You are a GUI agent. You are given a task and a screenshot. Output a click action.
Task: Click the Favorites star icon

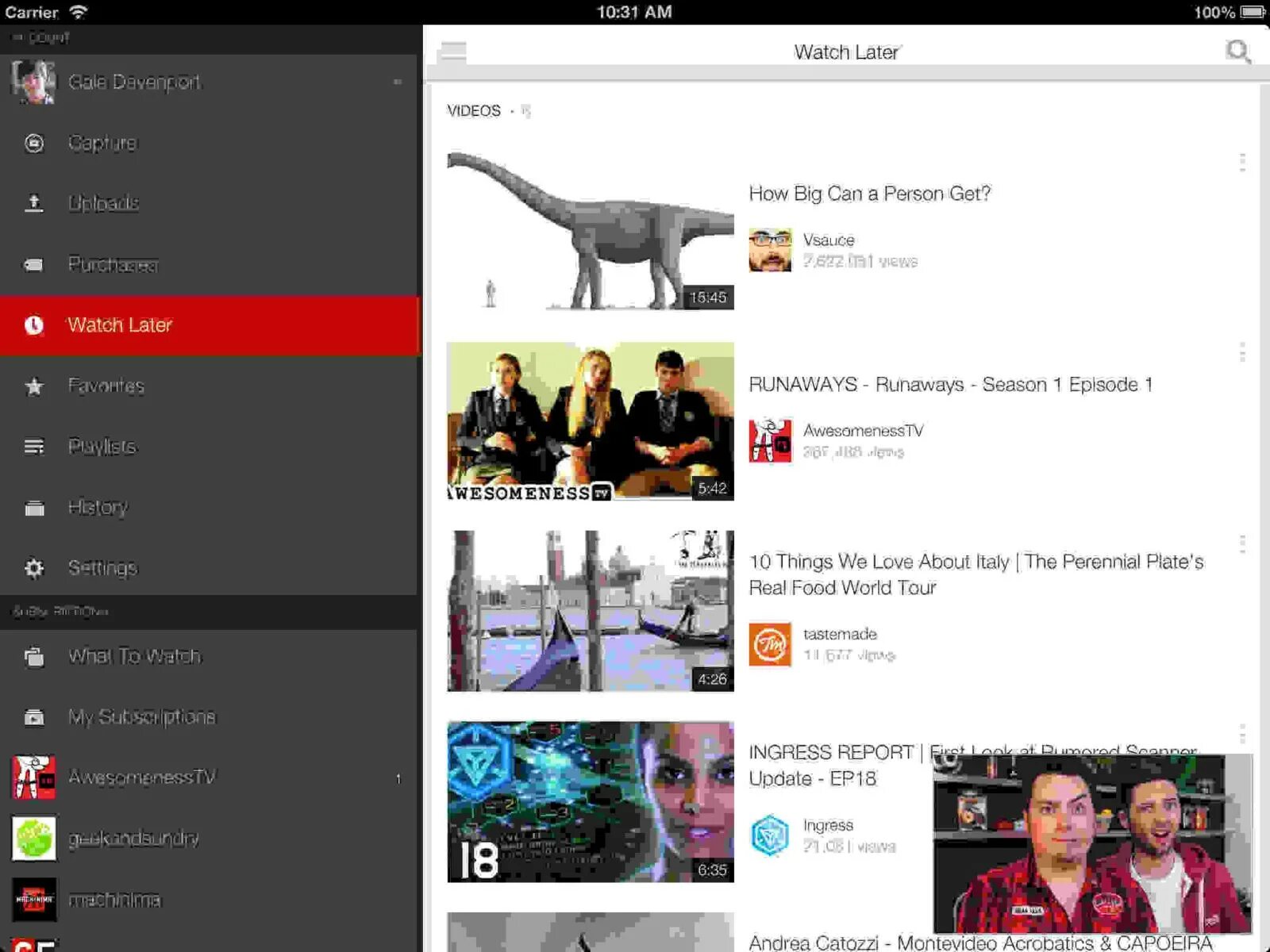(34, 386)
